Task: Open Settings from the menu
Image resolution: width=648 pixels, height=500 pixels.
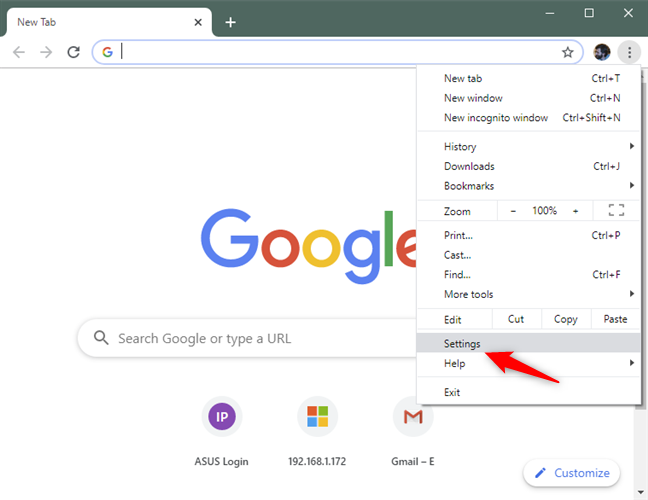Action: [x=529, y=343]
